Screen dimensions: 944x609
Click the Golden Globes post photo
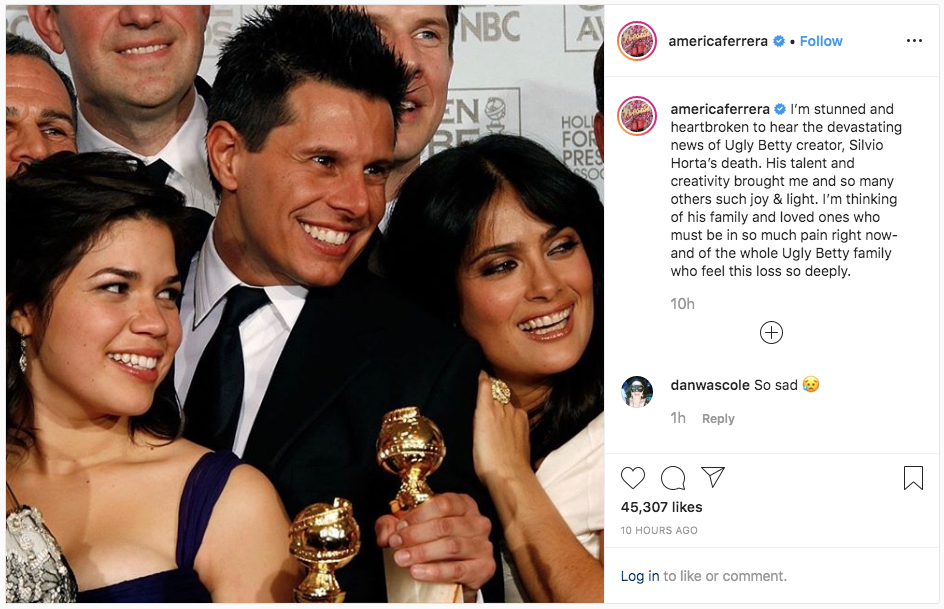pyautogui.click(x=305, y=304)
